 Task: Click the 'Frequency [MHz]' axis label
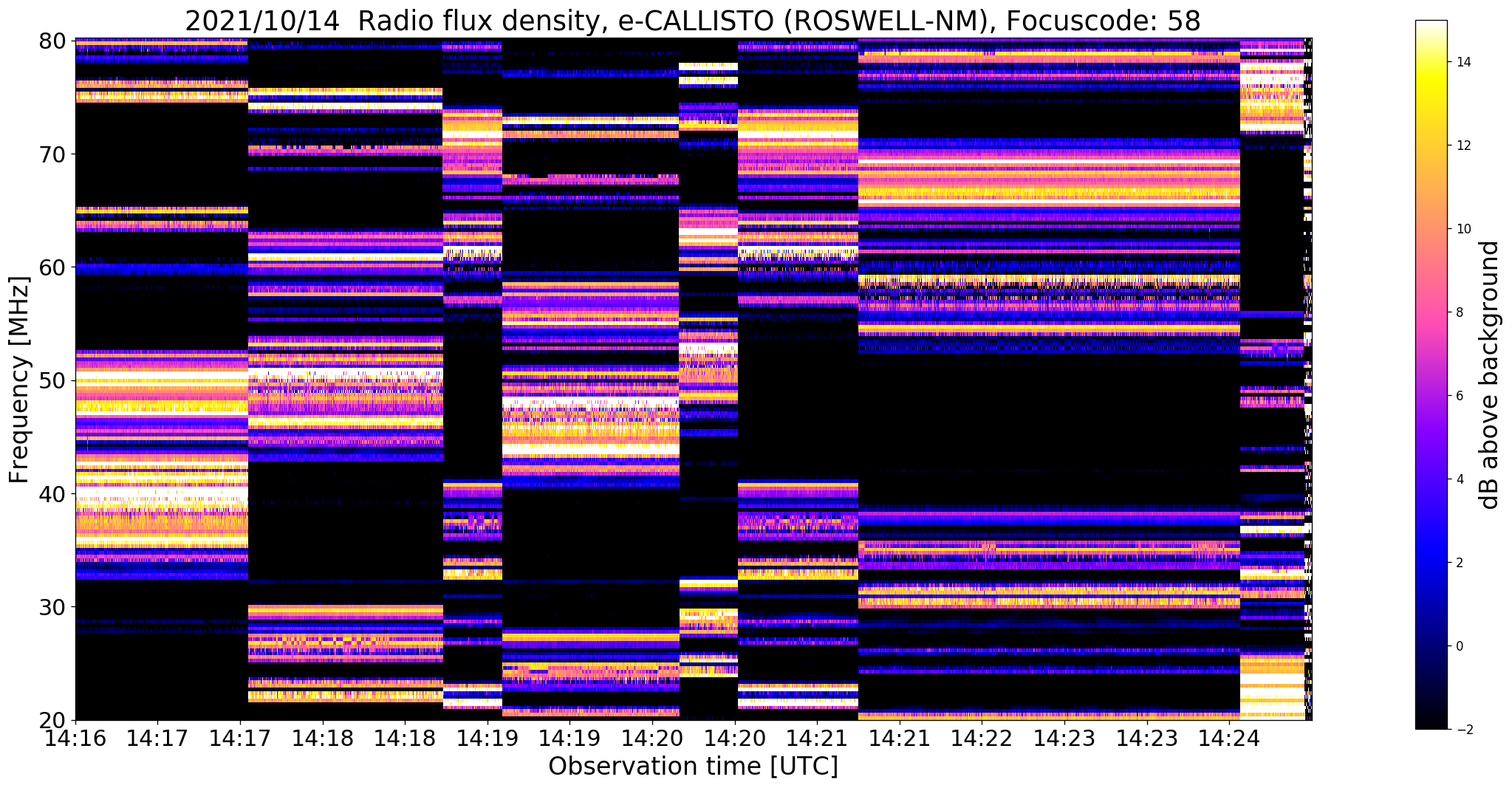[19, 380]
